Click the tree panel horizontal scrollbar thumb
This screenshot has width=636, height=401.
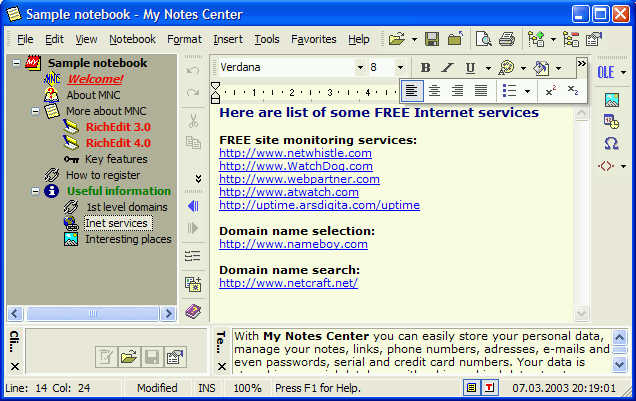[x=92, y=313]
